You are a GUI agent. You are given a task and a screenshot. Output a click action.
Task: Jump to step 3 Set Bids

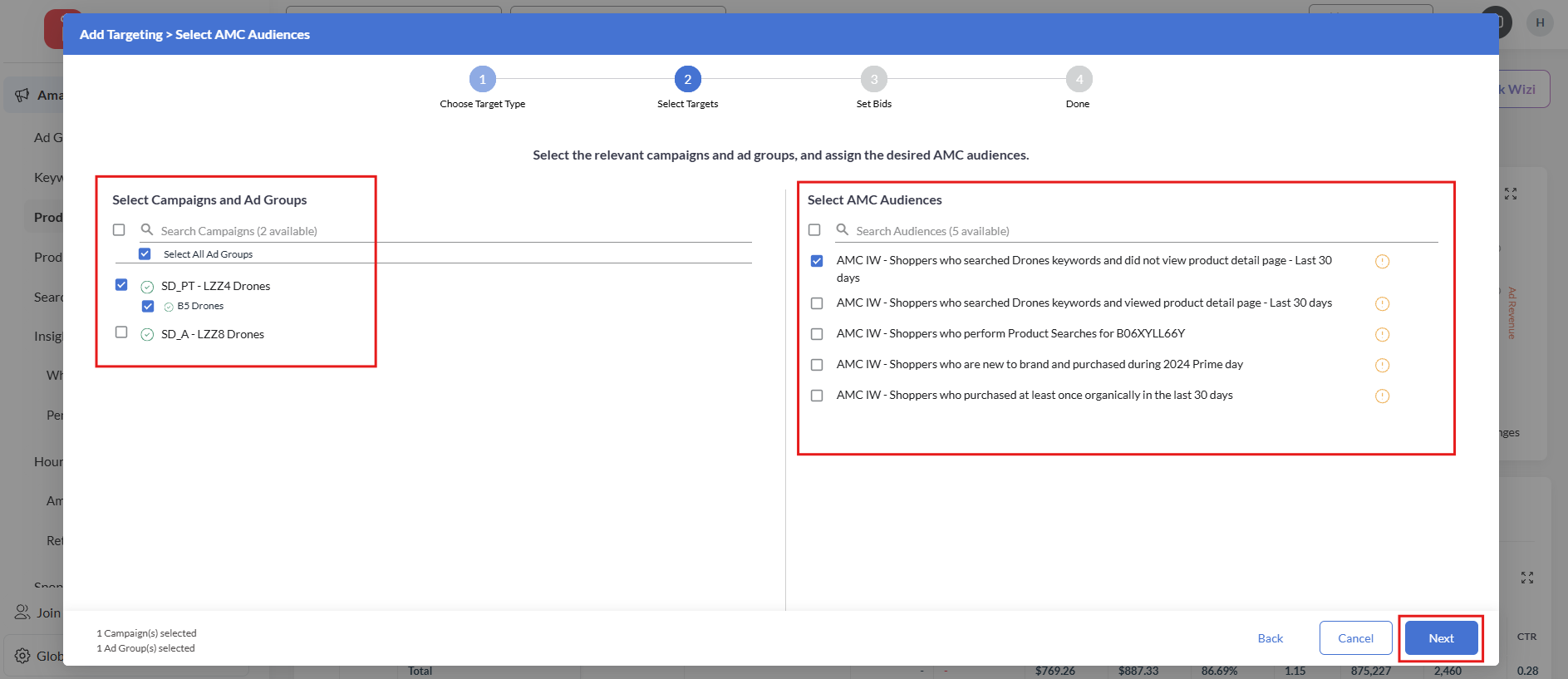(x=873, y=80)
